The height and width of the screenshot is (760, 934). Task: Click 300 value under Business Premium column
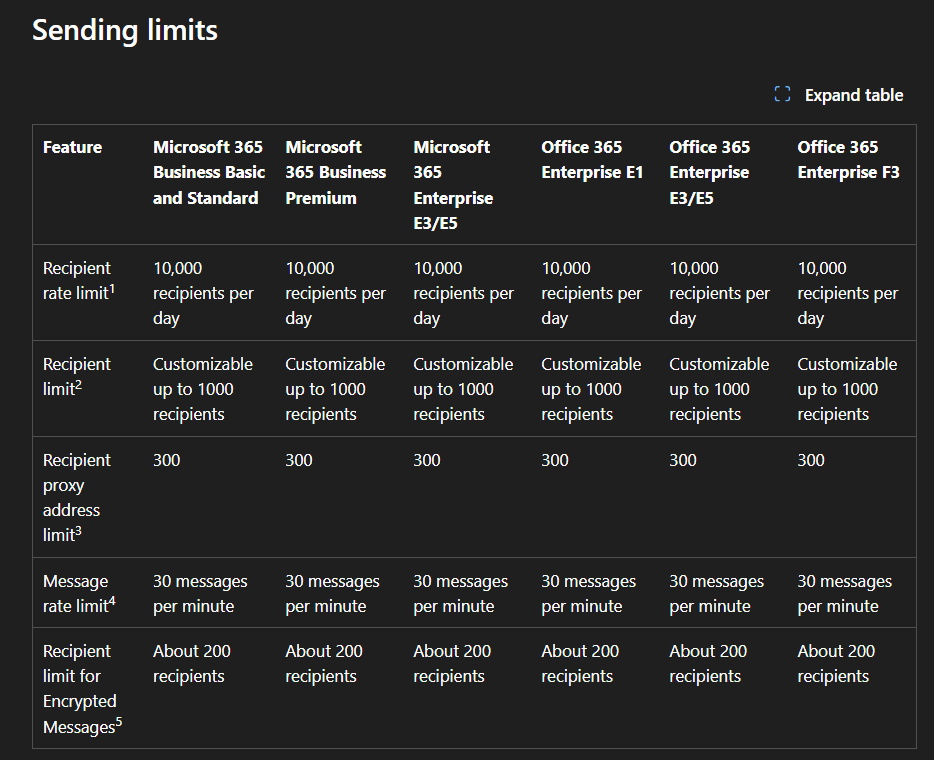click(x=299, y=460)
